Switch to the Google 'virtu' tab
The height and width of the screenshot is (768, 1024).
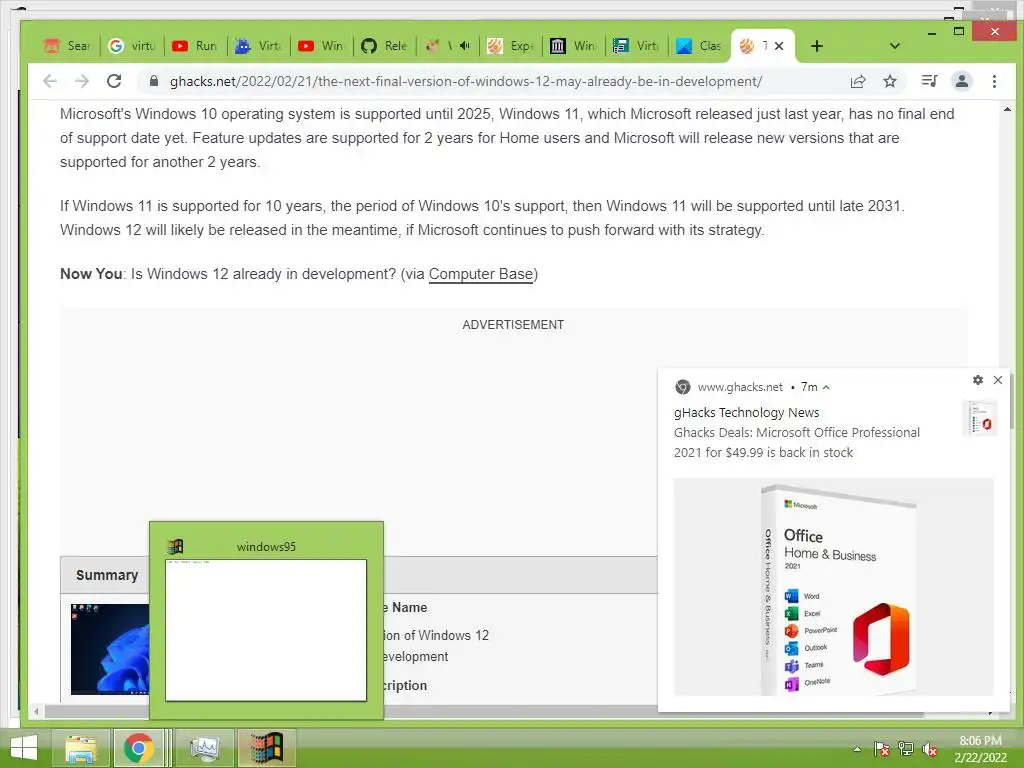coord(132,46)
